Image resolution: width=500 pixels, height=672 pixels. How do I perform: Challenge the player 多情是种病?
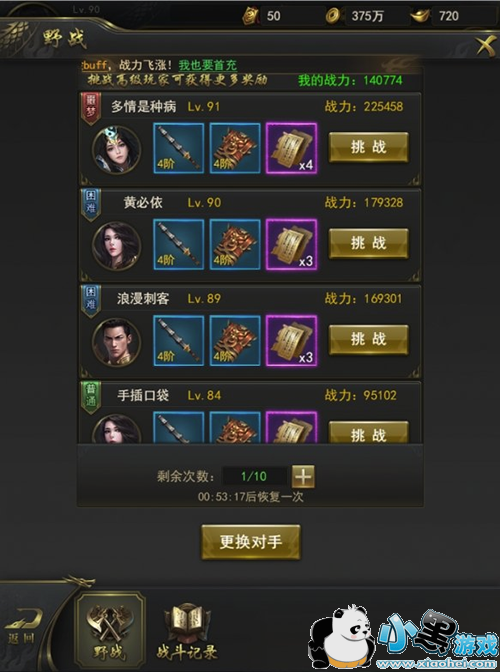[368, 147]
